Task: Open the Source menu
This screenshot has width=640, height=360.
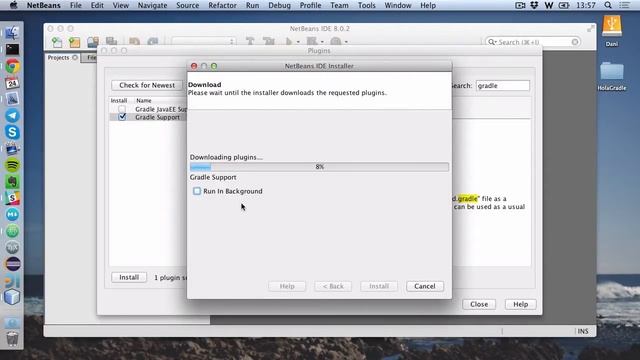Action: pos(187,5)
